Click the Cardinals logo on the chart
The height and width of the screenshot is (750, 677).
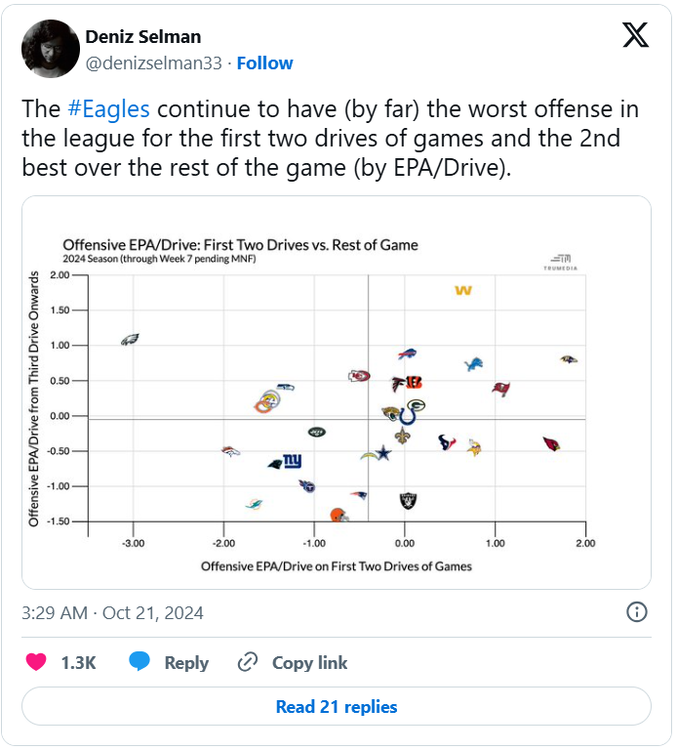pyautogui.click(x=550, y=444)
